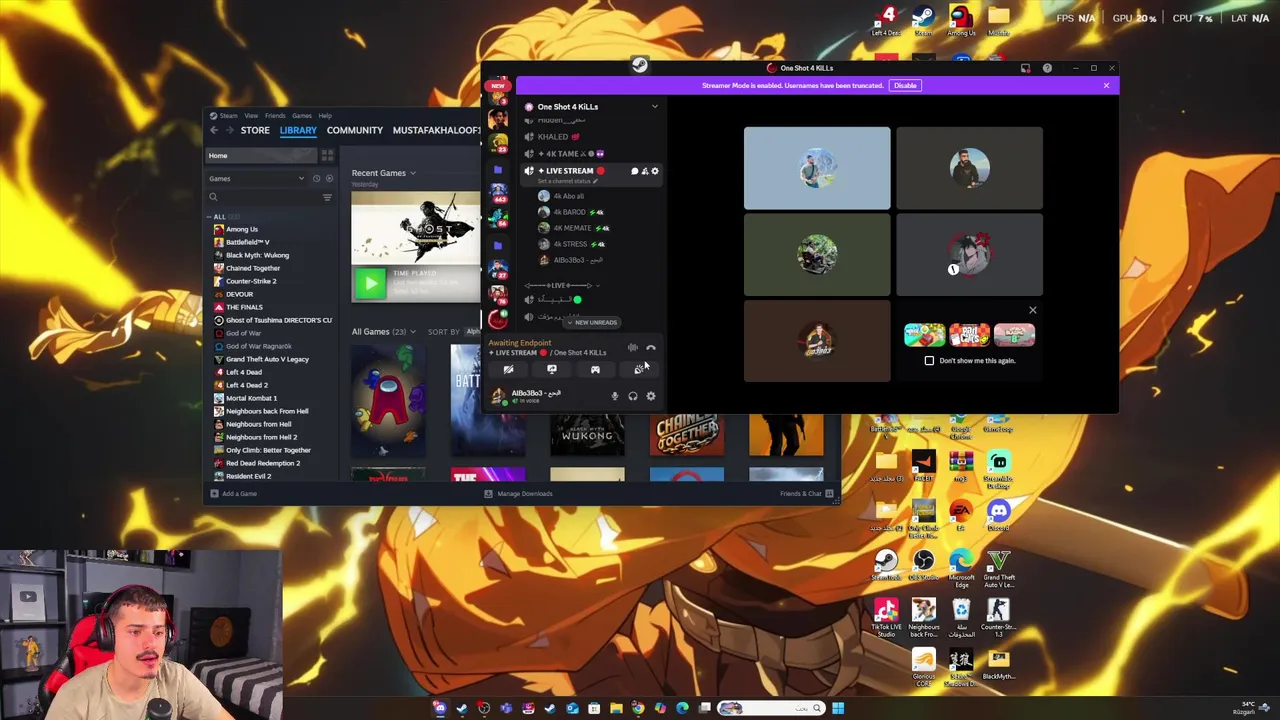Open Discord user settings gear

[651, 396]
